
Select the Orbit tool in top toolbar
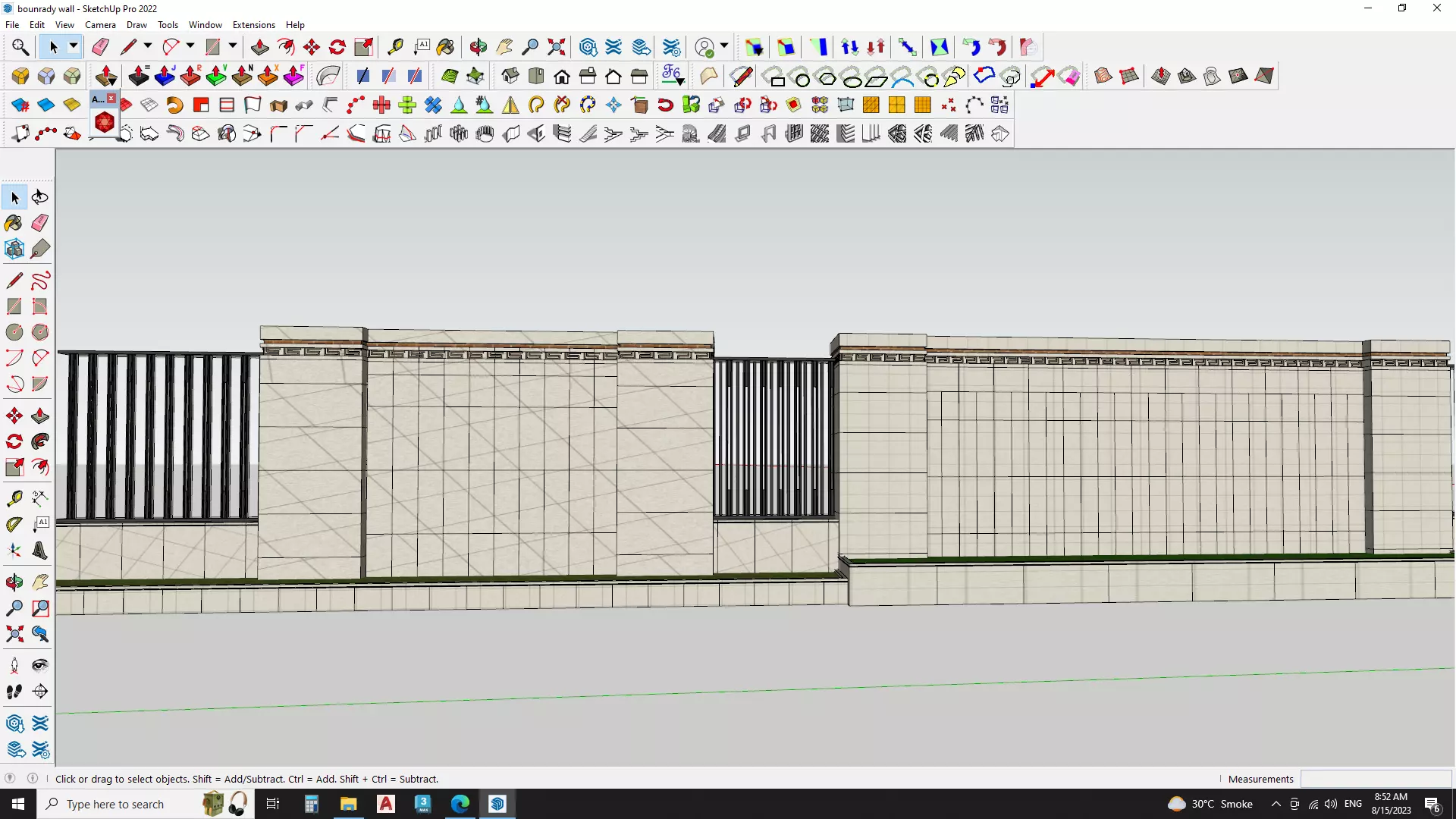point(478,47)
